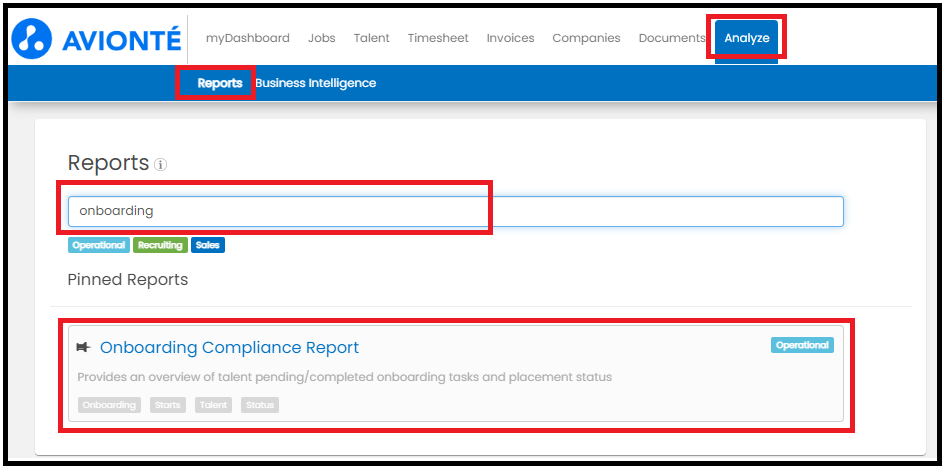Viewport: 943px width, 471px height.
Task: Go to the Jobs menu
Action: click(x=322, y=38)
